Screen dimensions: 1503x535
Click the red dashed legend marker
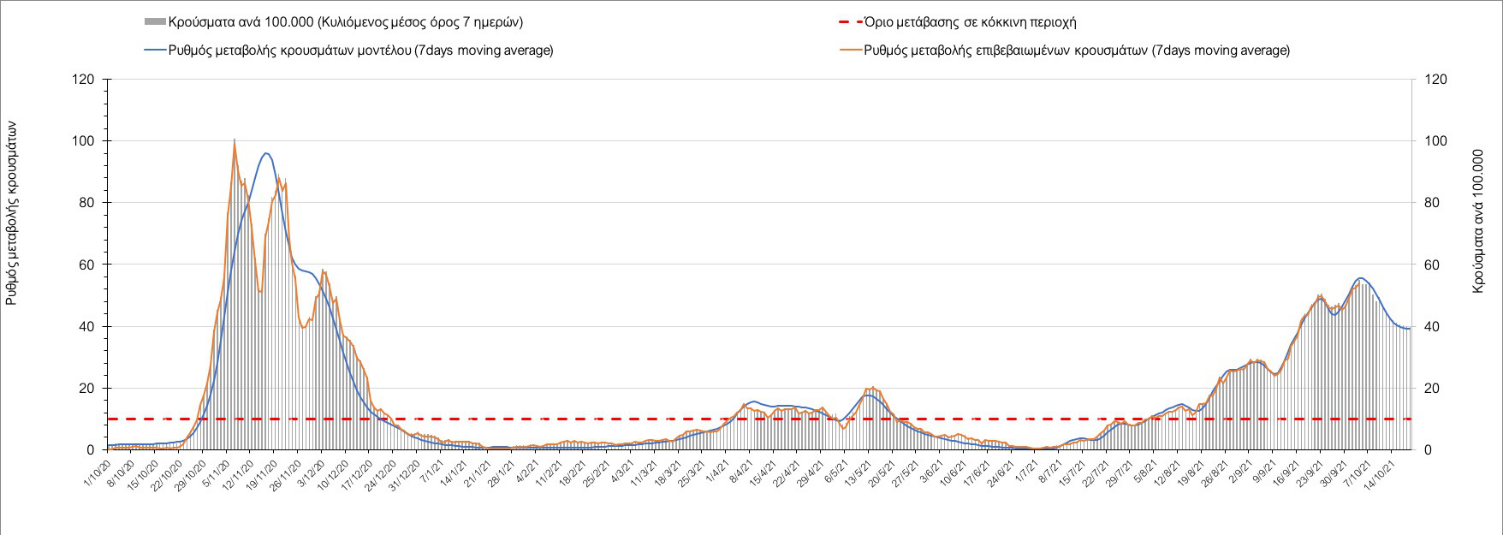848,21
